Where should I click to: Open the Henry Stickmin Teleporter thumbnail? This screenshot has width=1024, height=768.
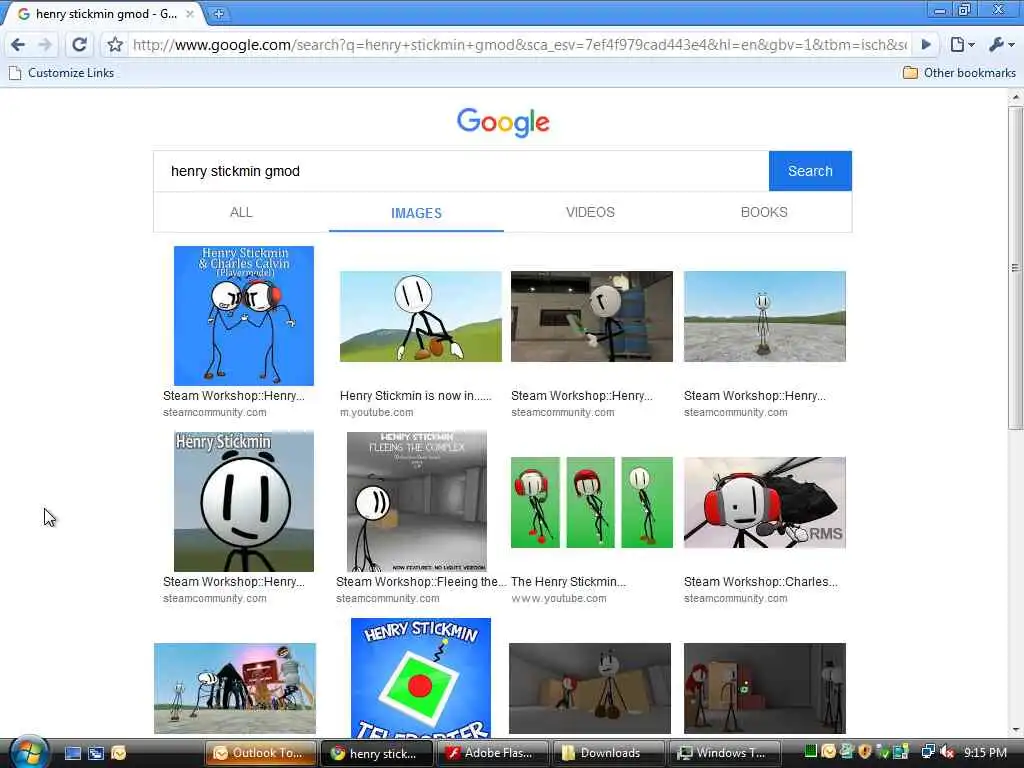(421, 678)
